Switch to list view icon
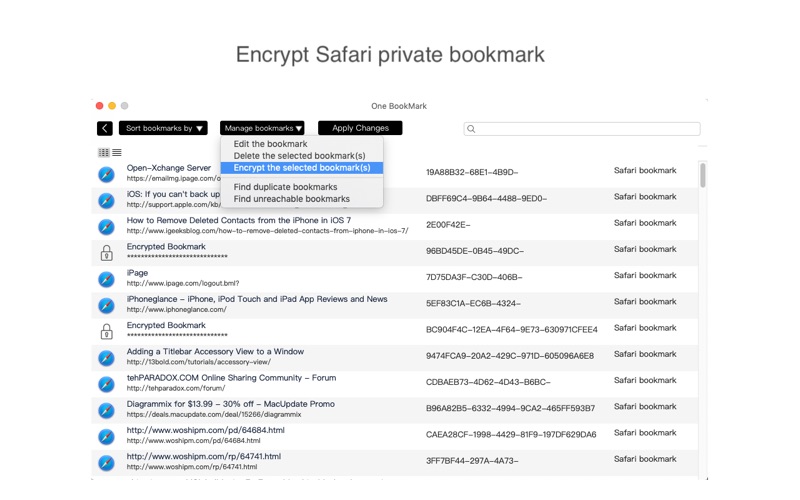Screen dimensions: 800x500 117,153
